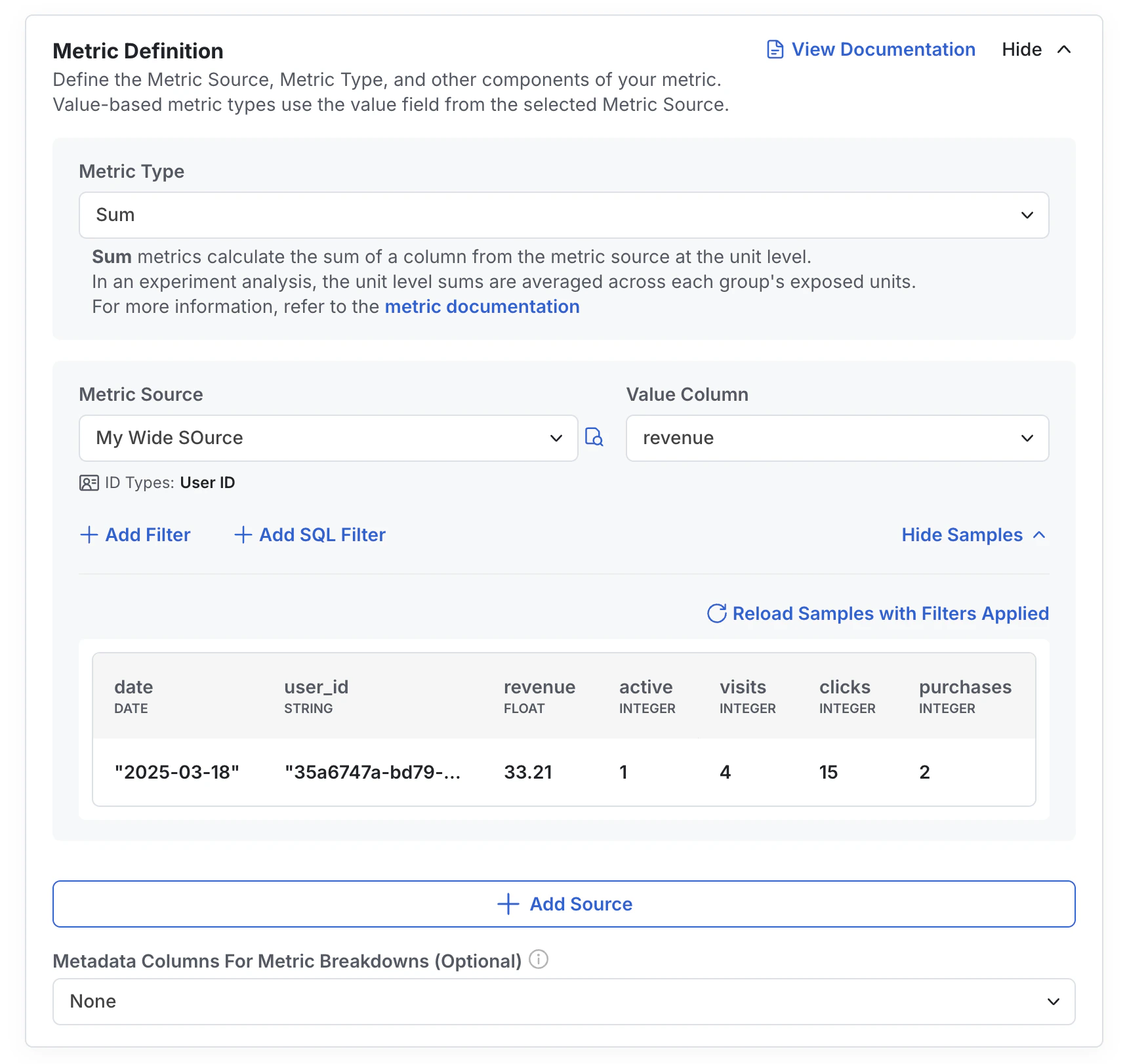Collapse sample data using Hide Samples chevron
The width and height of the screenshot is (1127, 1064).
pos(1039,535)
